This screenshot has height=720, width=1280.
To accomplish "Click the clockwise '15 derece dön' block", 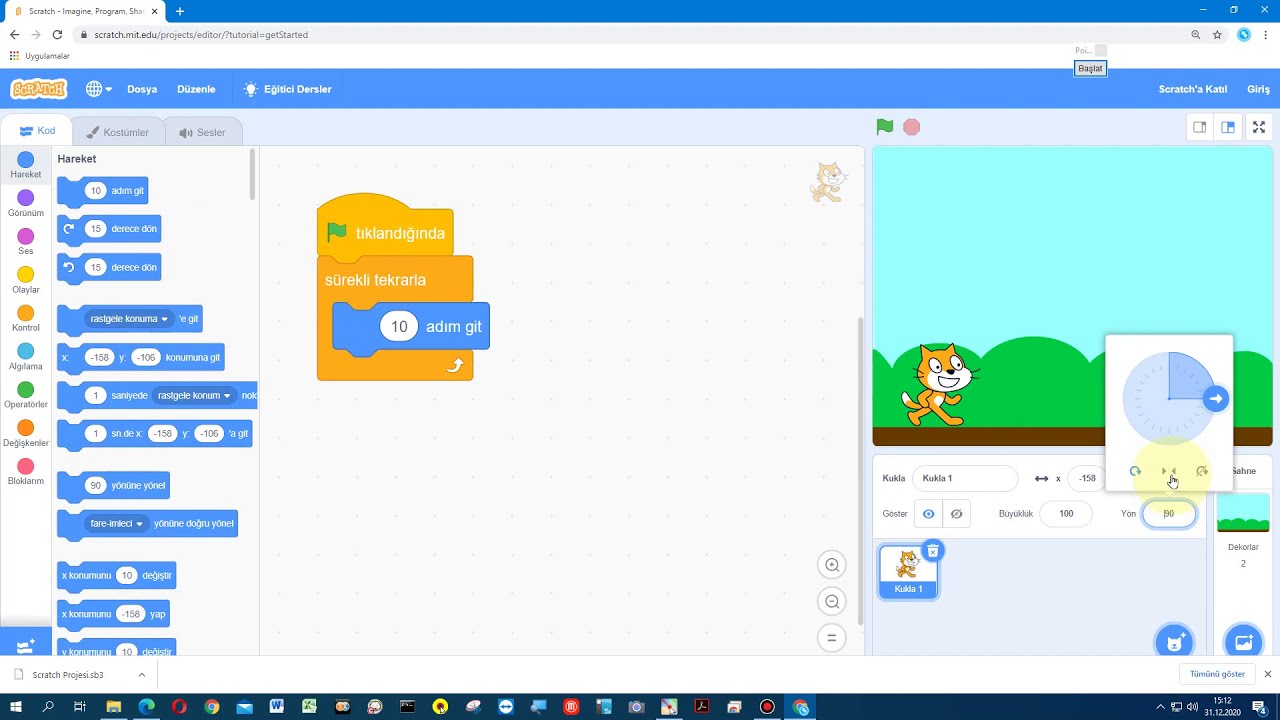I will 109,229.
